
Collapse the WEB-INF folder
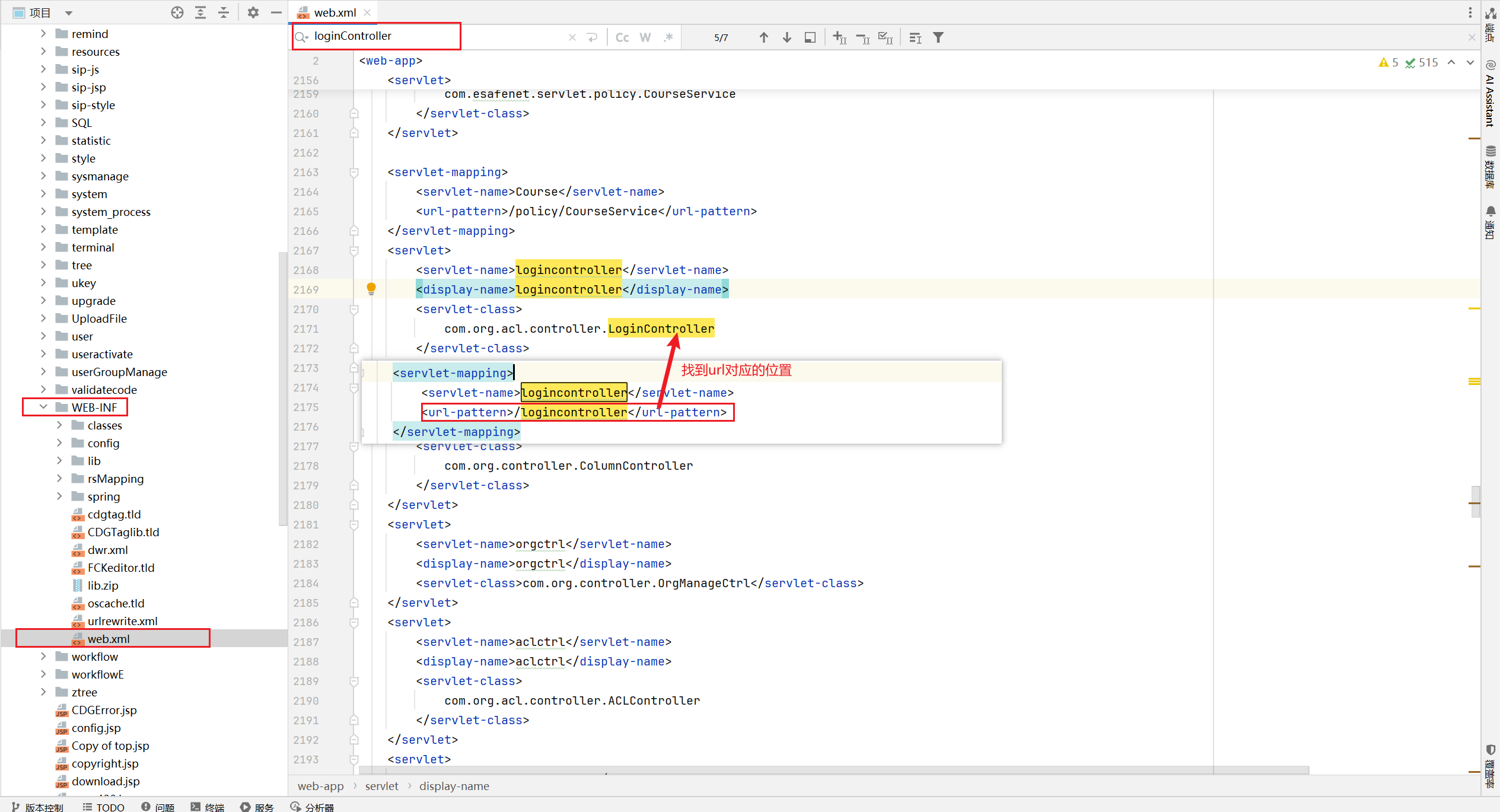tap(43, 407)
